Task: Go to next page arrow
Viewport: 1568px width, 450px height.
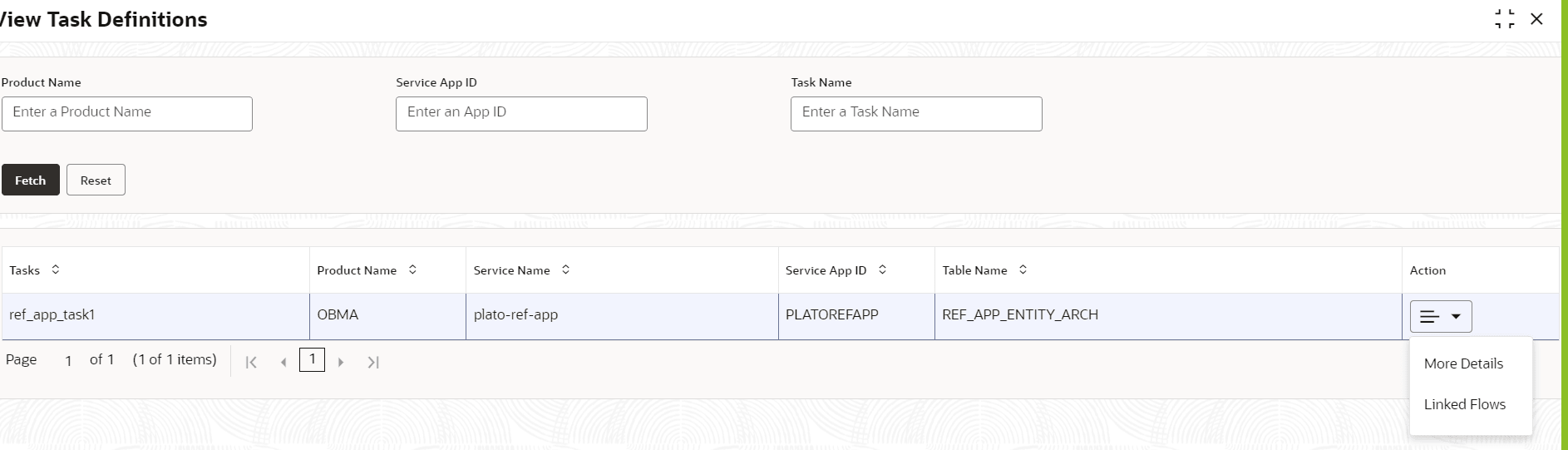Action: (x=340, y=362)
